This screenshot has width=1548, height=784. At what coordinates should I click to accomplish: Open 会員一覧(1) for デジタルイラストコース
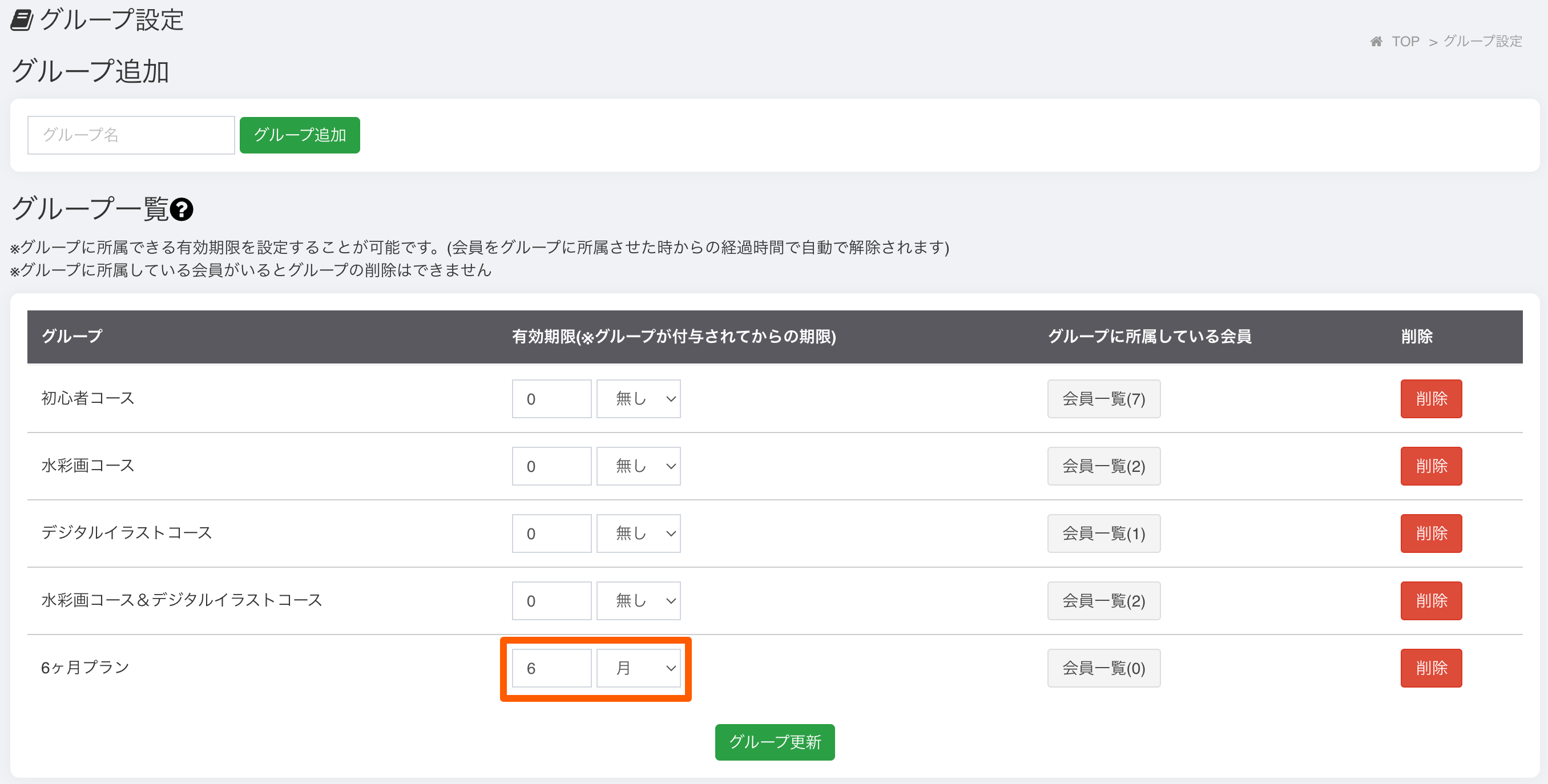(x=1104, y=534)
